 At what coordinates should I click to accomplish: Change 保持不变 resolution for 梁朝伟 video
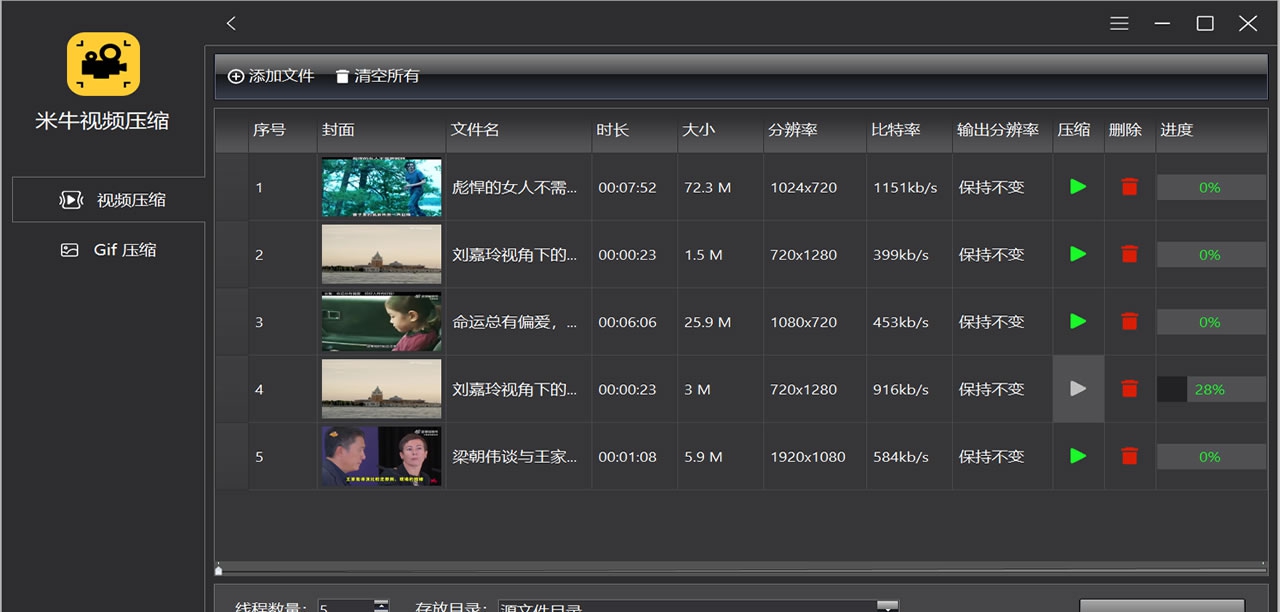click(1000, 456)
